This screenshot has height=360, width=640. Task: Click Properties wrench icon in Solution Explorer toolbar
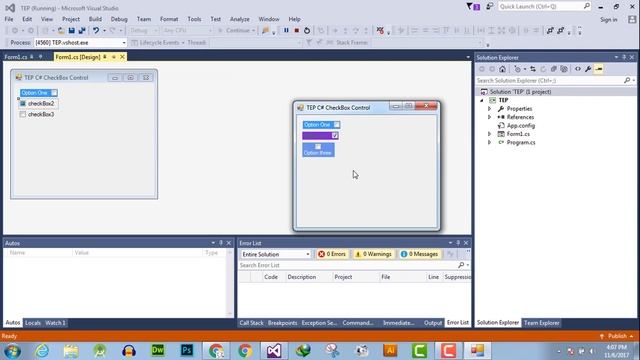(588, 69)
